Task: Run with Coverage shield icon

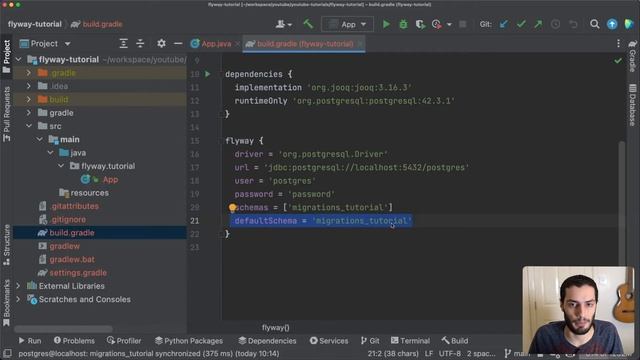Action: (420, 24)
